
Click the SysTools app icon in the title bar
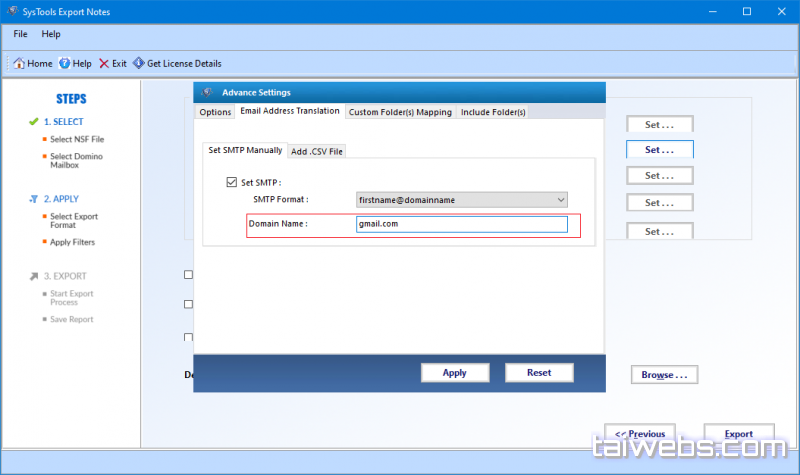tap(12, 11)
